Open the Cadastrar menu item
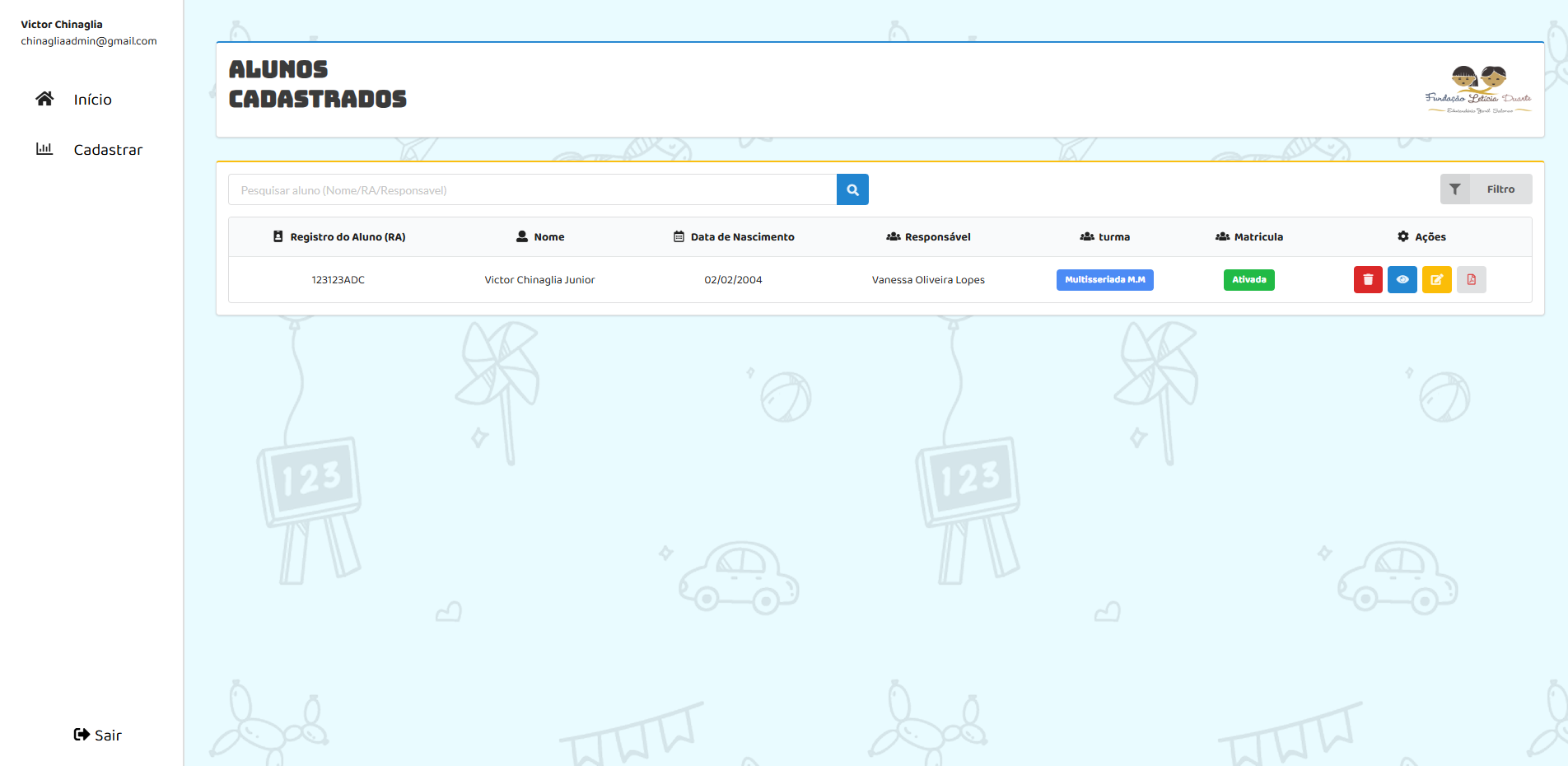 (x=108, y=150)
